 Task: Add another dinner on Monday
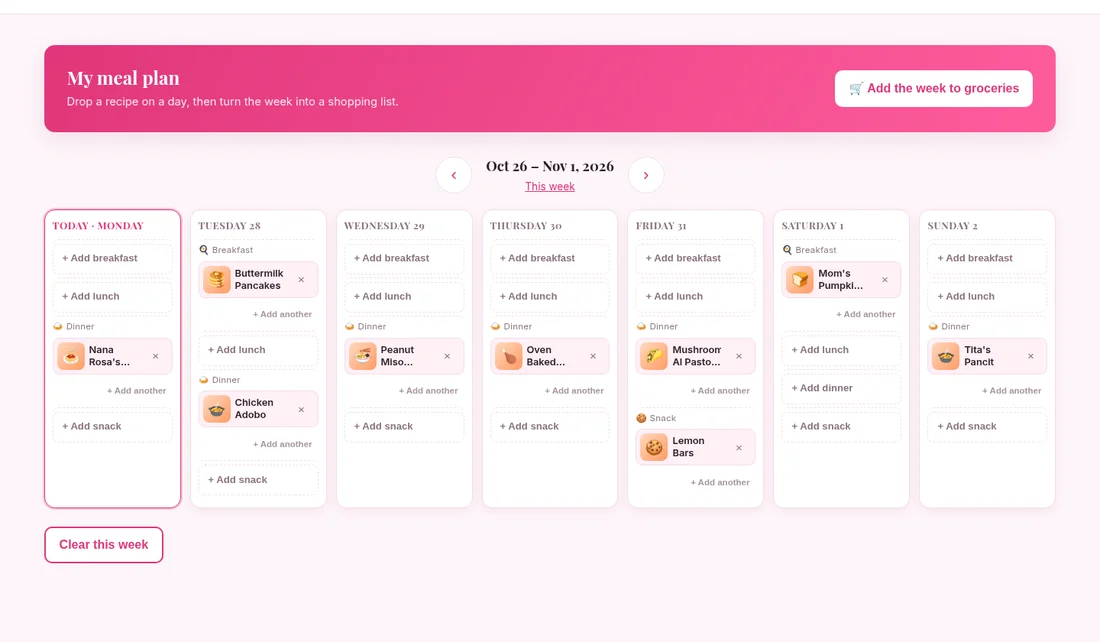pos(137,391)
